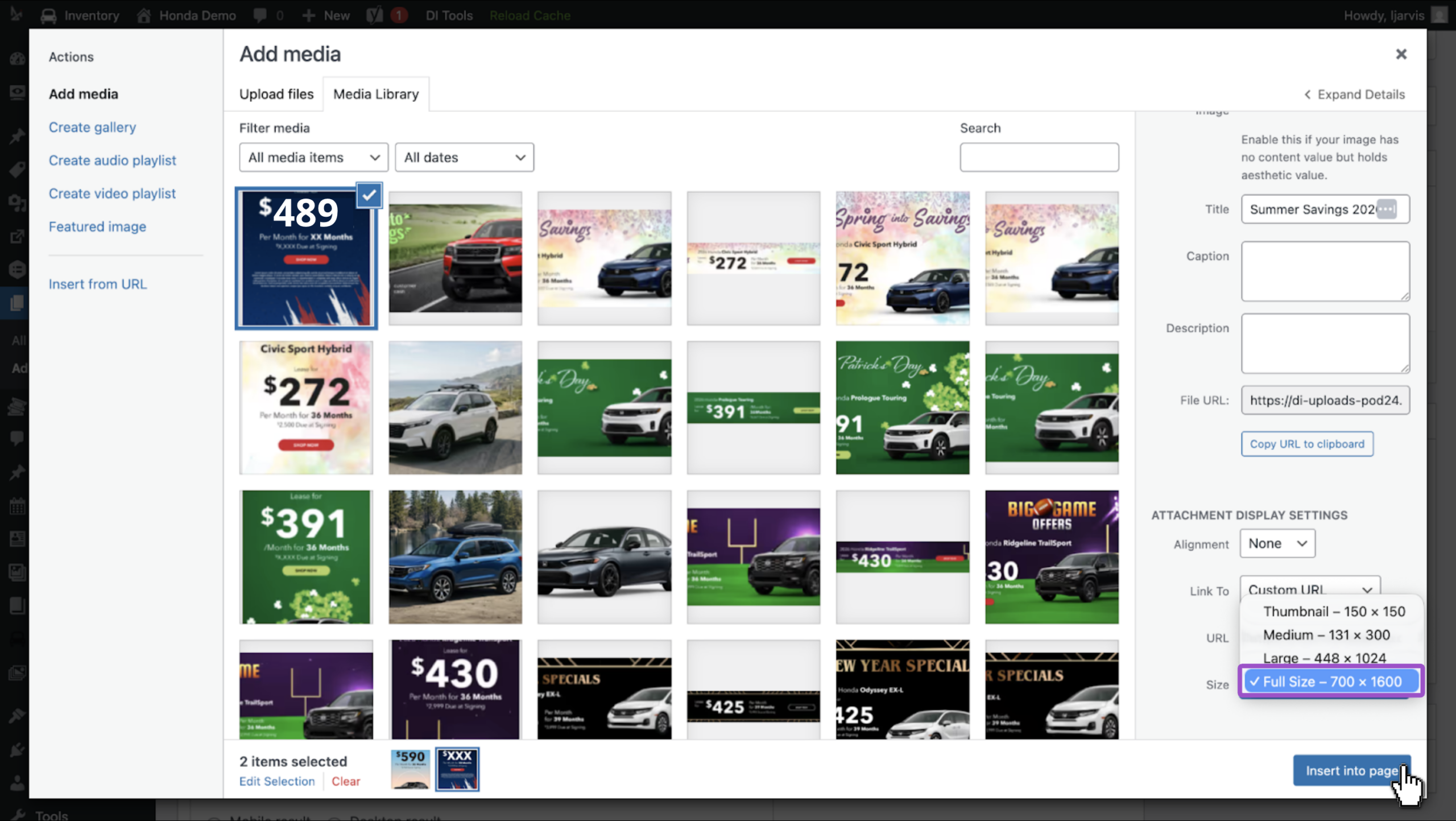Image resolution: width=1456 pixels, height=821 pixels.
Task: Click Insert into page button
Action: 1352,770
